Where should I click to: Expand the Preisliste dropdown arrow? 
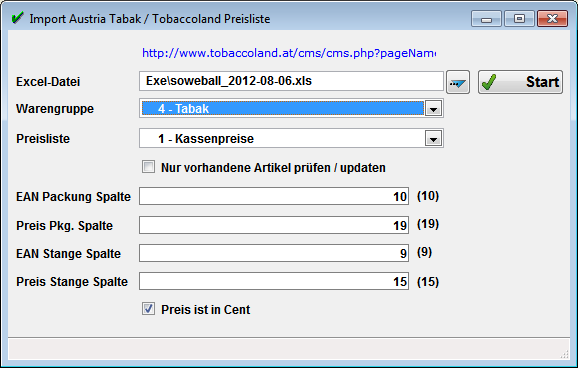point(434,139)
